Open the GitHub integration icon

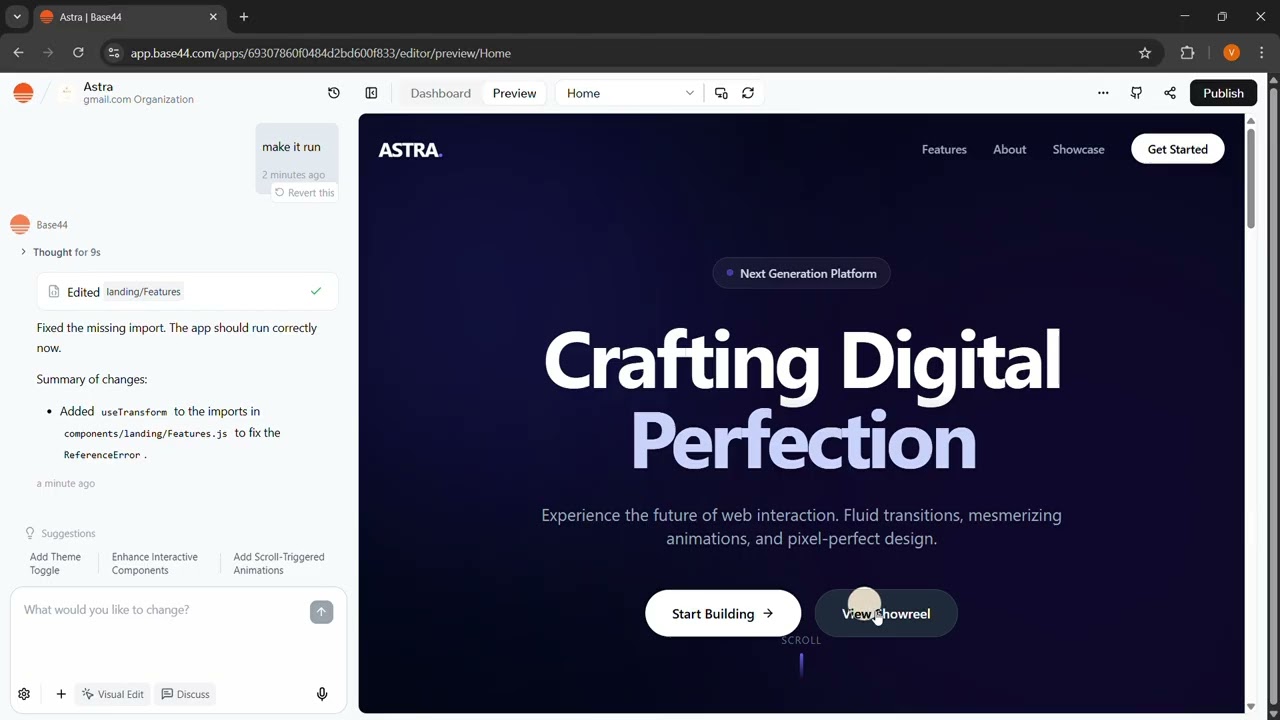1136,93
